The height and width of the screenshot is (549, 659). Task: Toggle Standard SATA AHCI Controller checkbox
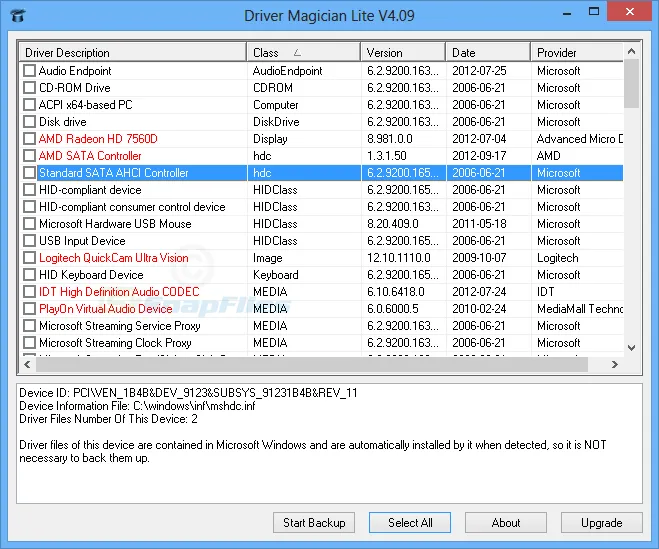tap(29, 173)
